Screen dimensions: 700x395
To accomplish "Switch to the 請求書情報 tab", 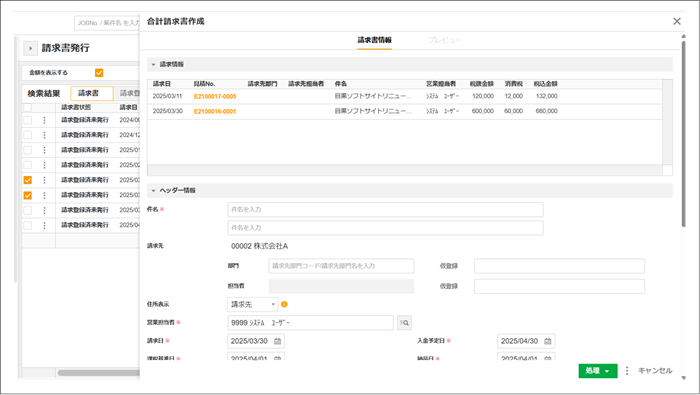I will (375, 40).
